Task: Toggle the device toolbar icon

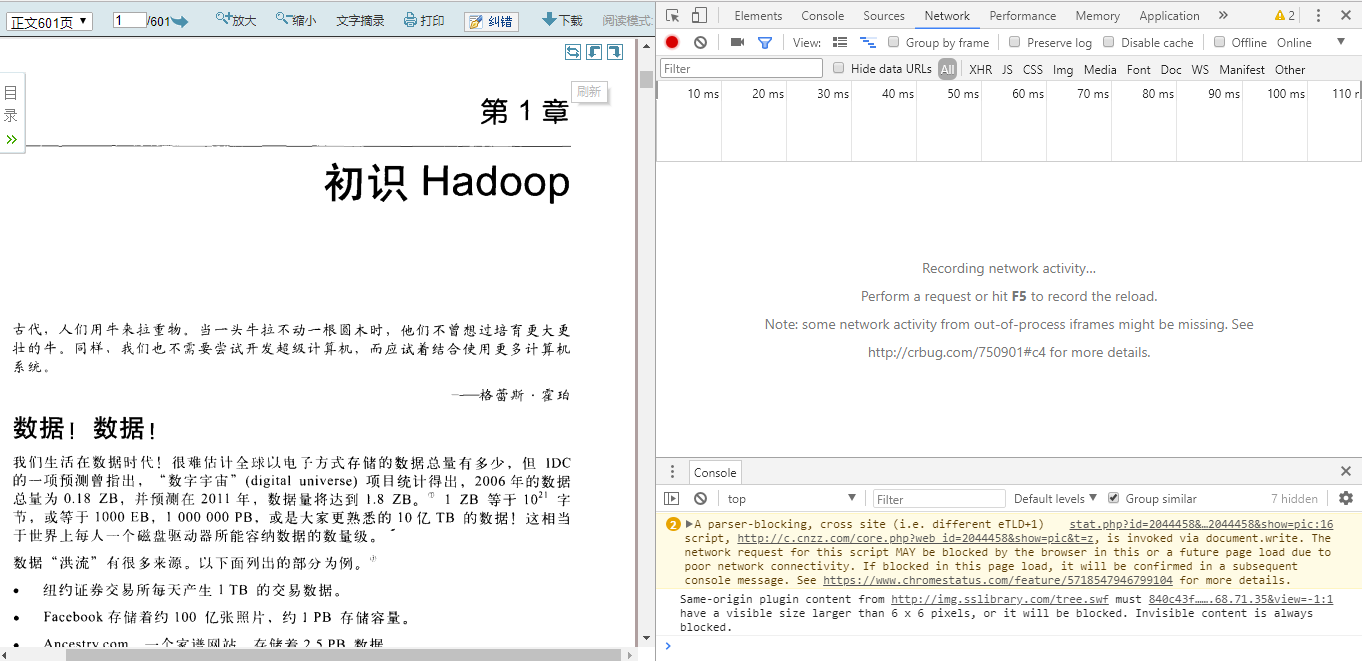Action: click(x=699, y=15)
